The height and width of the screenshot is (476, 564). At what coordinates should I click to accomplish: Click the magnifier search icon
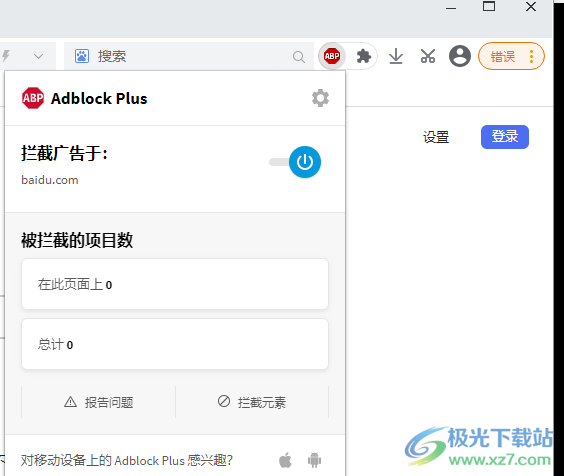[x=299, y=57]
